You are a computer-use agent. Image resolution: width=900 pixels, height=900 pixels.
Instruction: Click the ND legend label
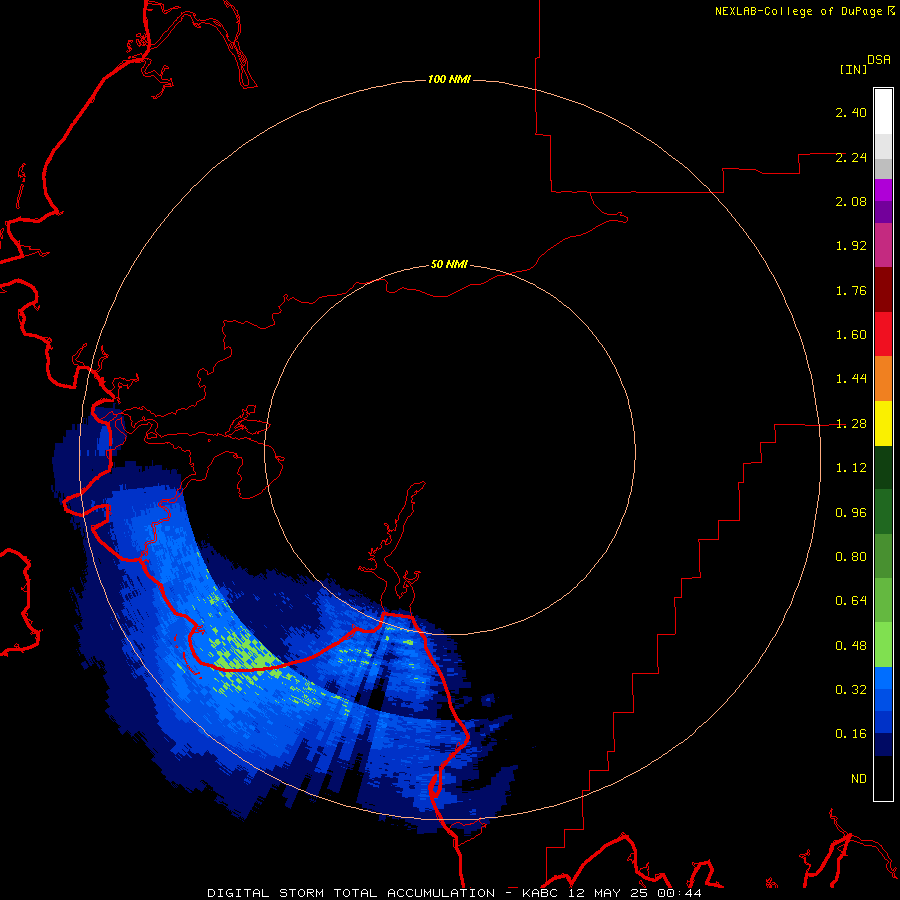[x=859, y=779]
